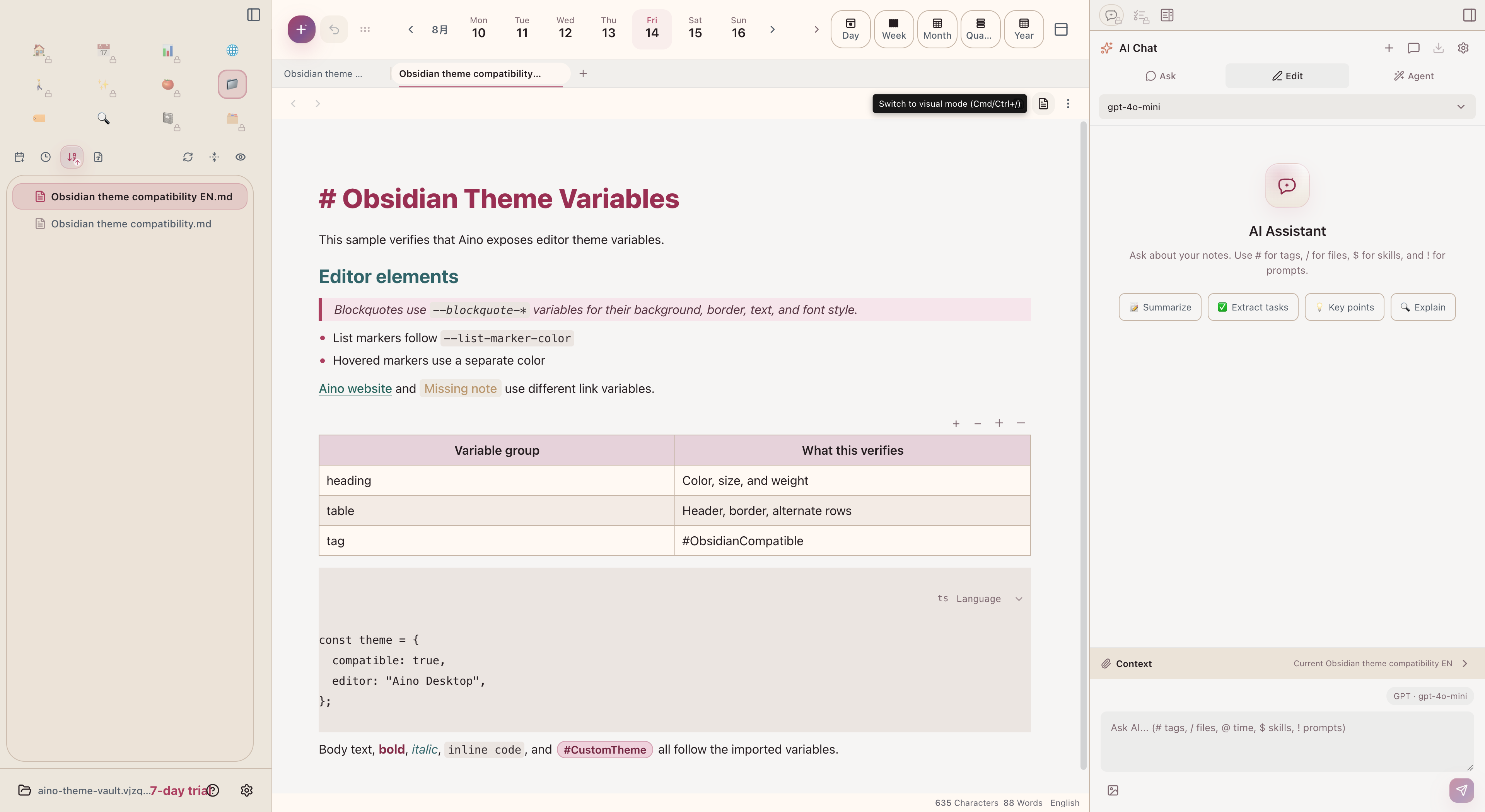Viewport: 1485px width, 812px height.
Task: Select the 'Obsidian theme compatibility...' active tab
Action: coord(480,74)
